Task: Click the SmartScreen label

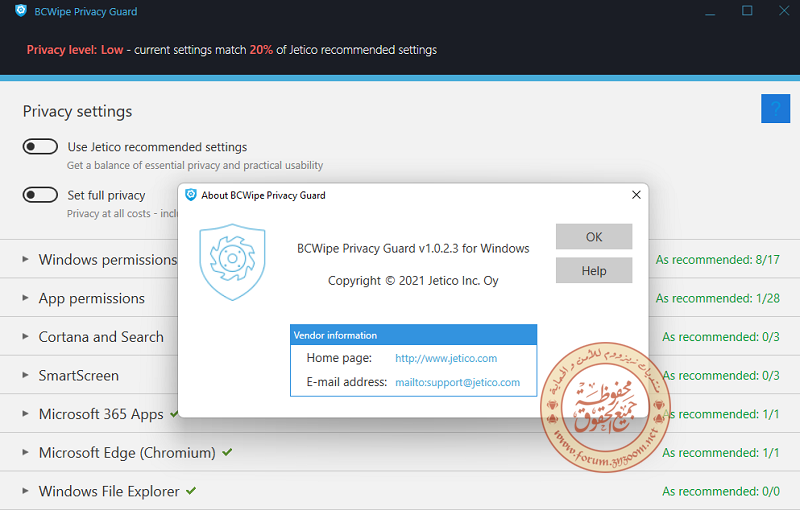Action: tap(79, 376)
